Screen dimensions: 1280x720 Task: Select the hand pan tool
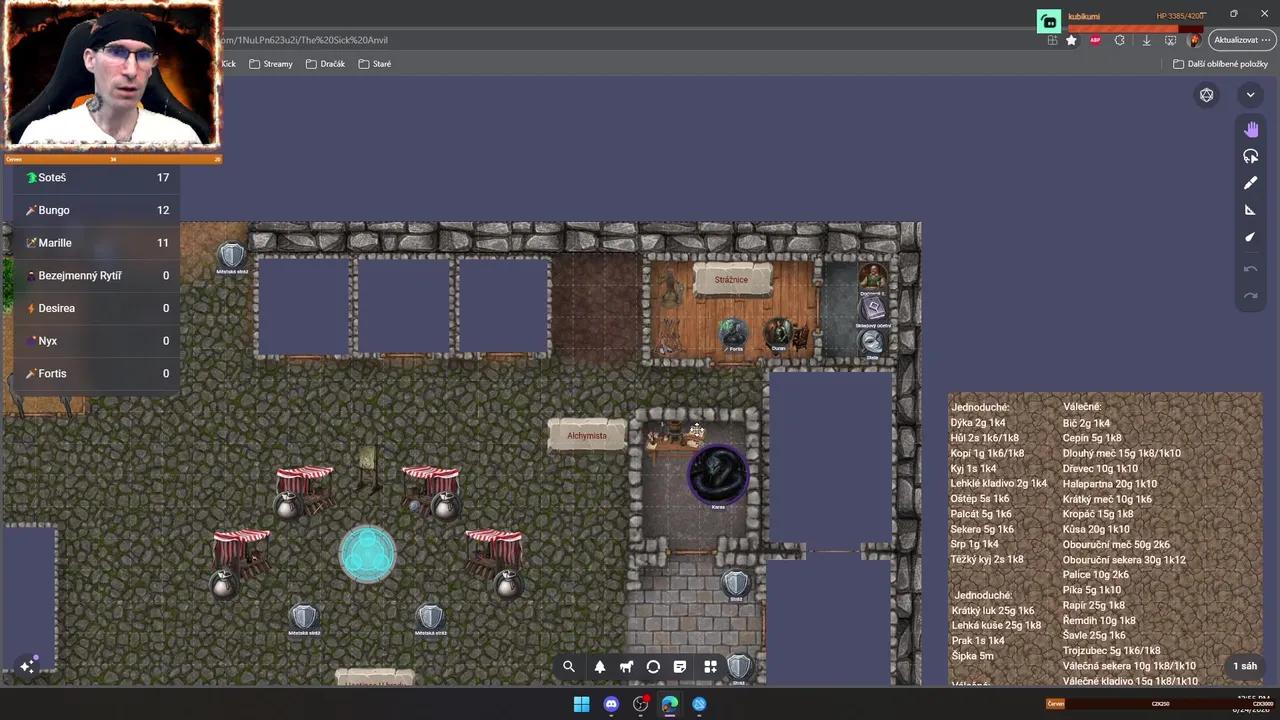1250,130
